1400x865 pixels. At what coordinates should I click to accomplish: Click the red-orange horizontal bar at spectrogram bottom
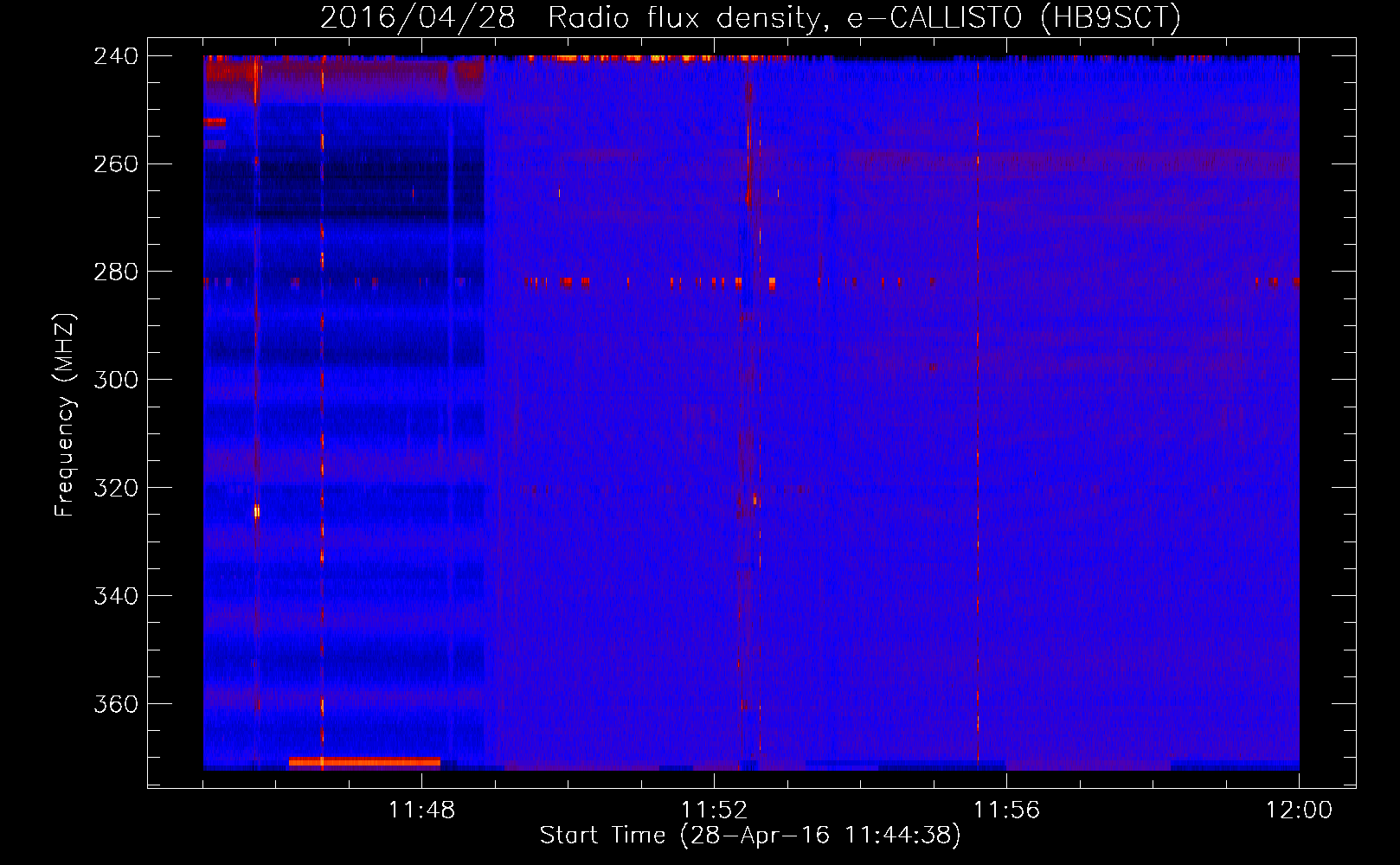(364, 762)
